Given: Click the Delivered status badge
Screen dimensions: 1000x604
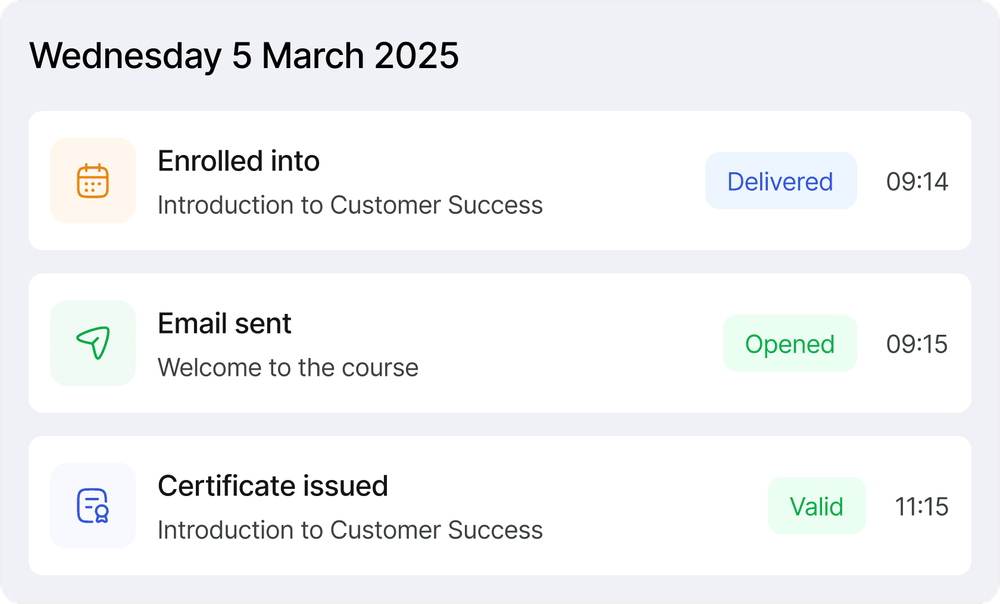Looking at the screenshot, I should [x=781, y=181].
